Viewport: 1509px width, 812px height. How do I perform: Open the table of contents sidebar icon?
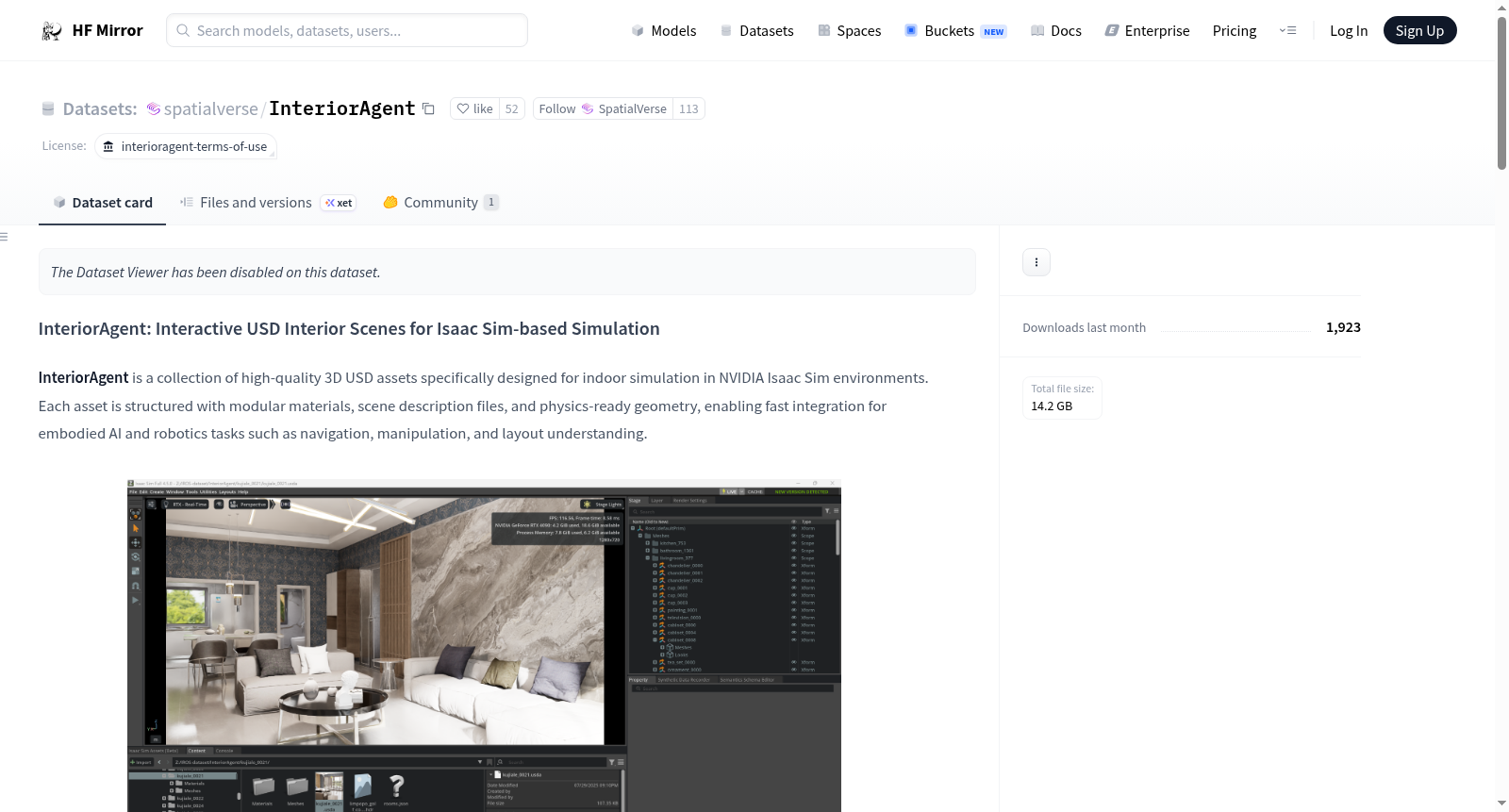pos(4,237)
